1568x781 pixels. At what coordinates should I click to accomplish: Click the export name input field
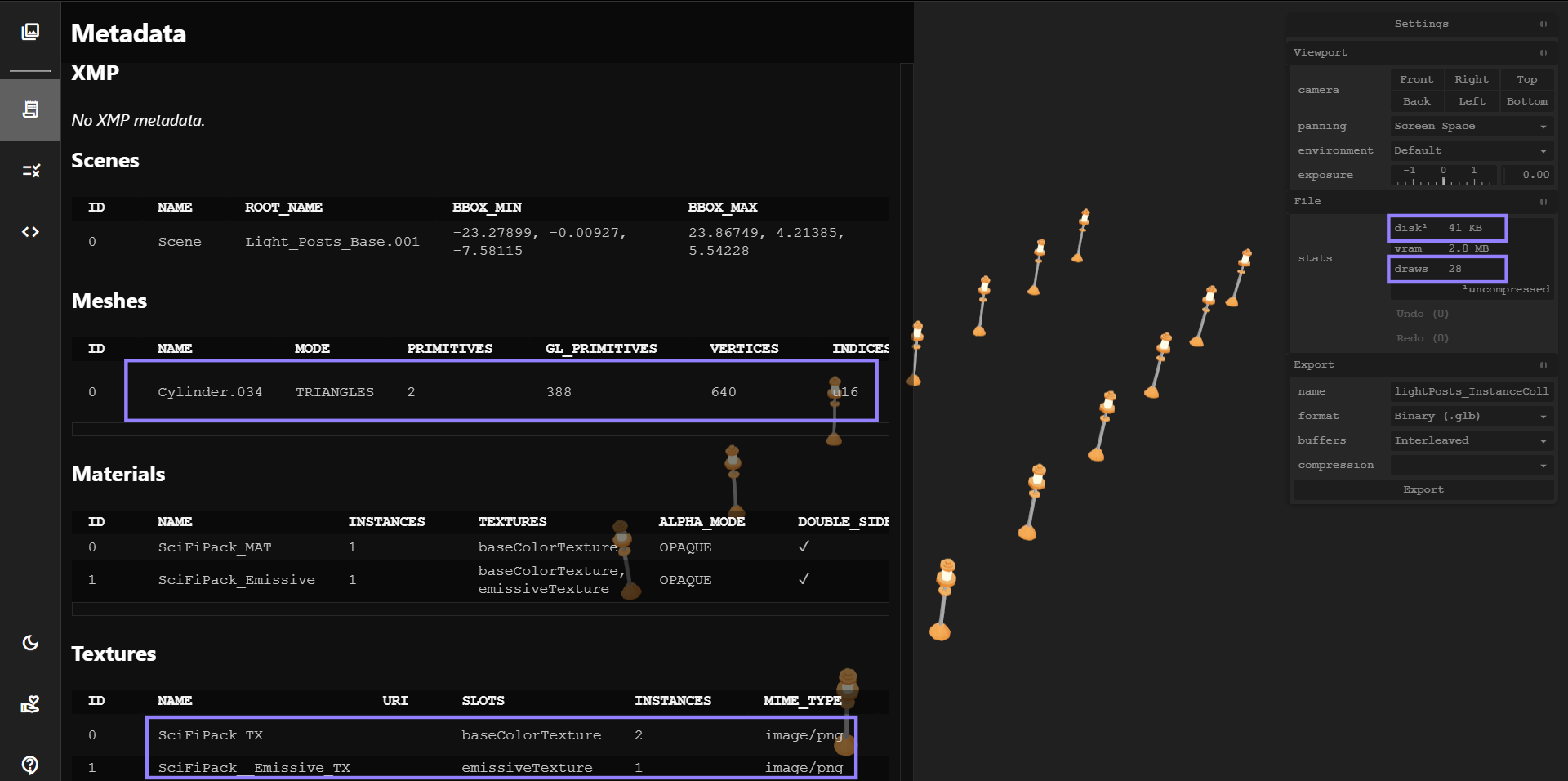pos(1471,392)
